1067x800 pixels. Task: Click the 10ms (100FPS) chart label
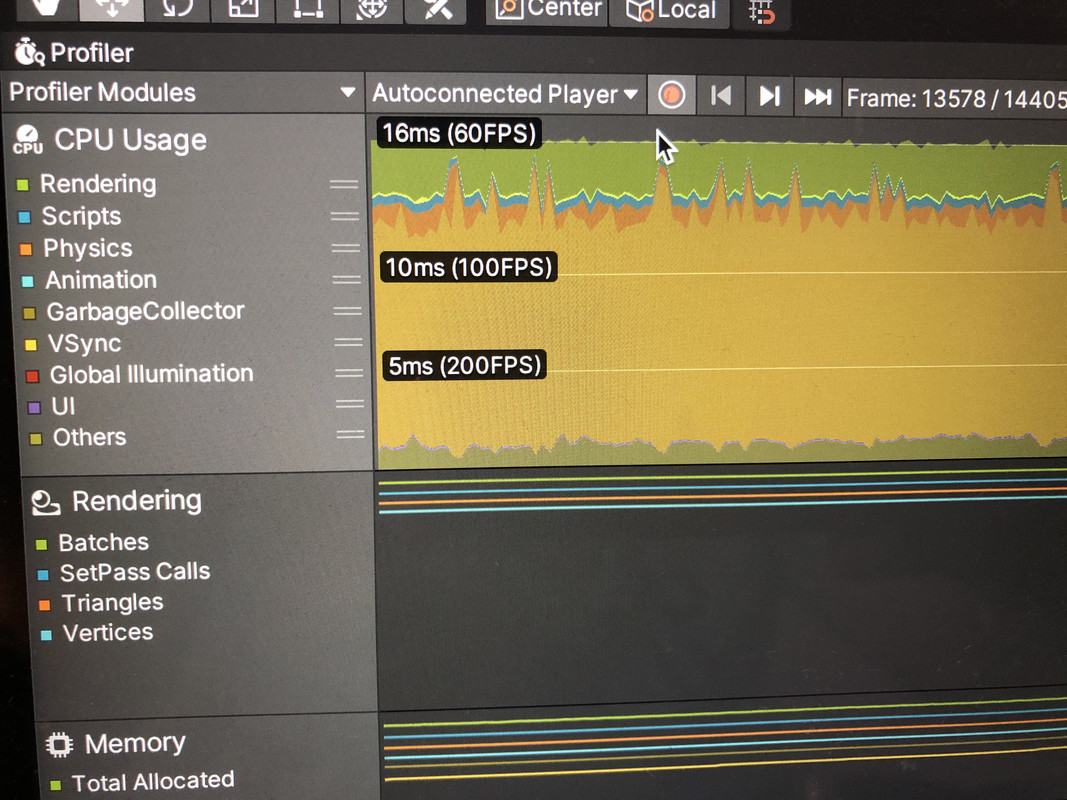point(468,267)
